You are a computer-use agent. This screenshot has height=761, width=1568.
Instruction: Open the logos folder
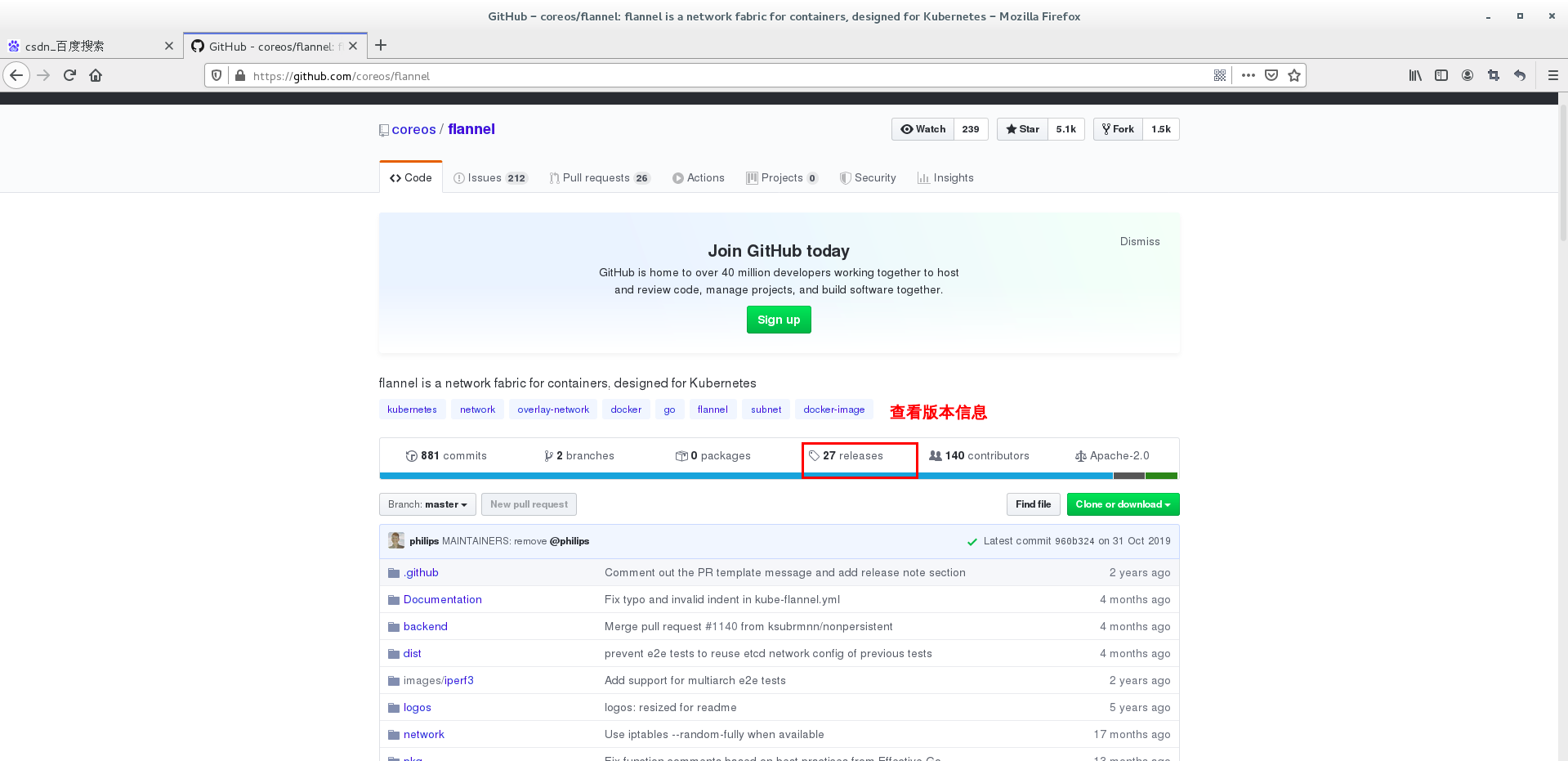click(417, 707)
